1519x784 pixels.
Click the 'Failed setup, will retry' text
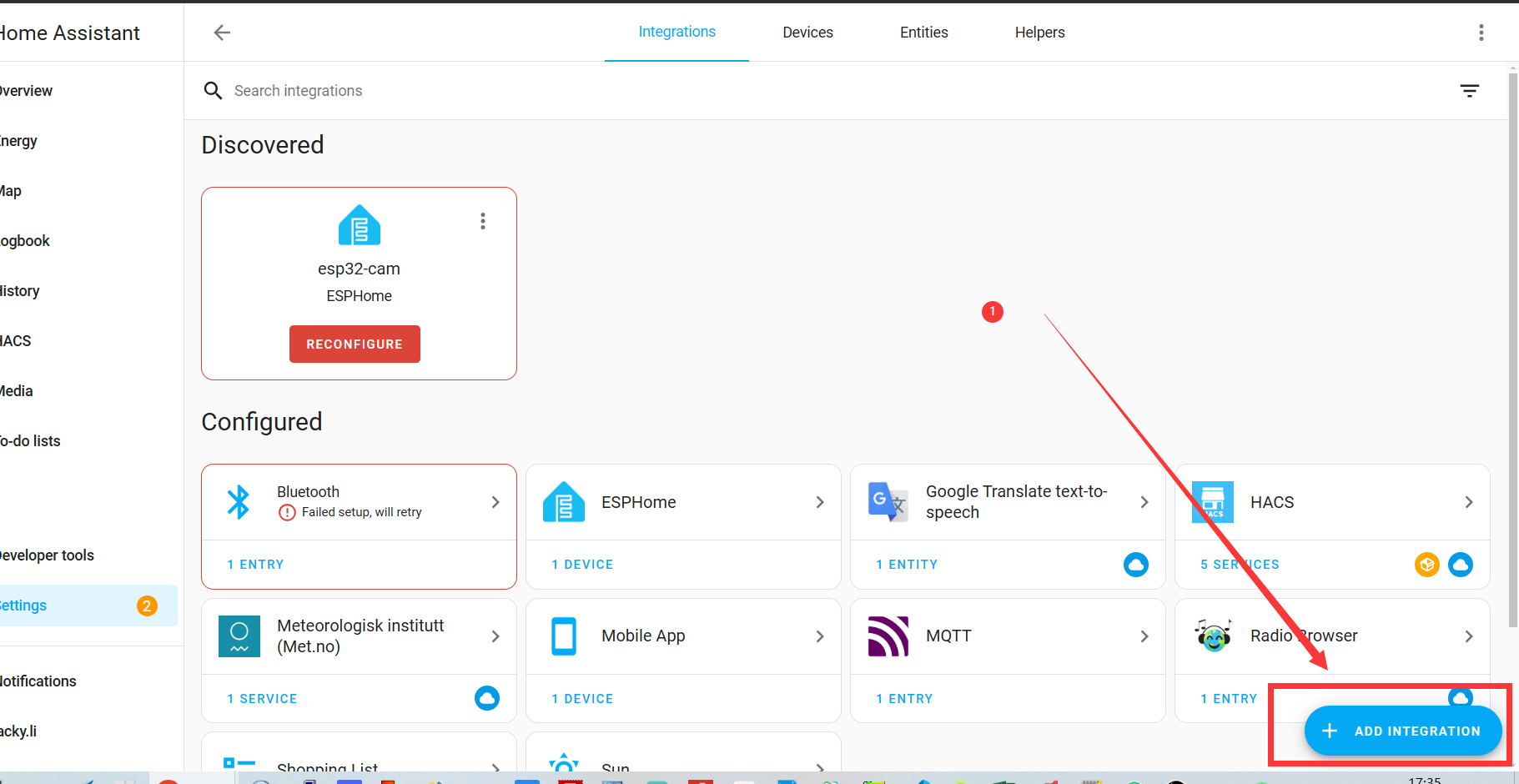click(362, 512)
